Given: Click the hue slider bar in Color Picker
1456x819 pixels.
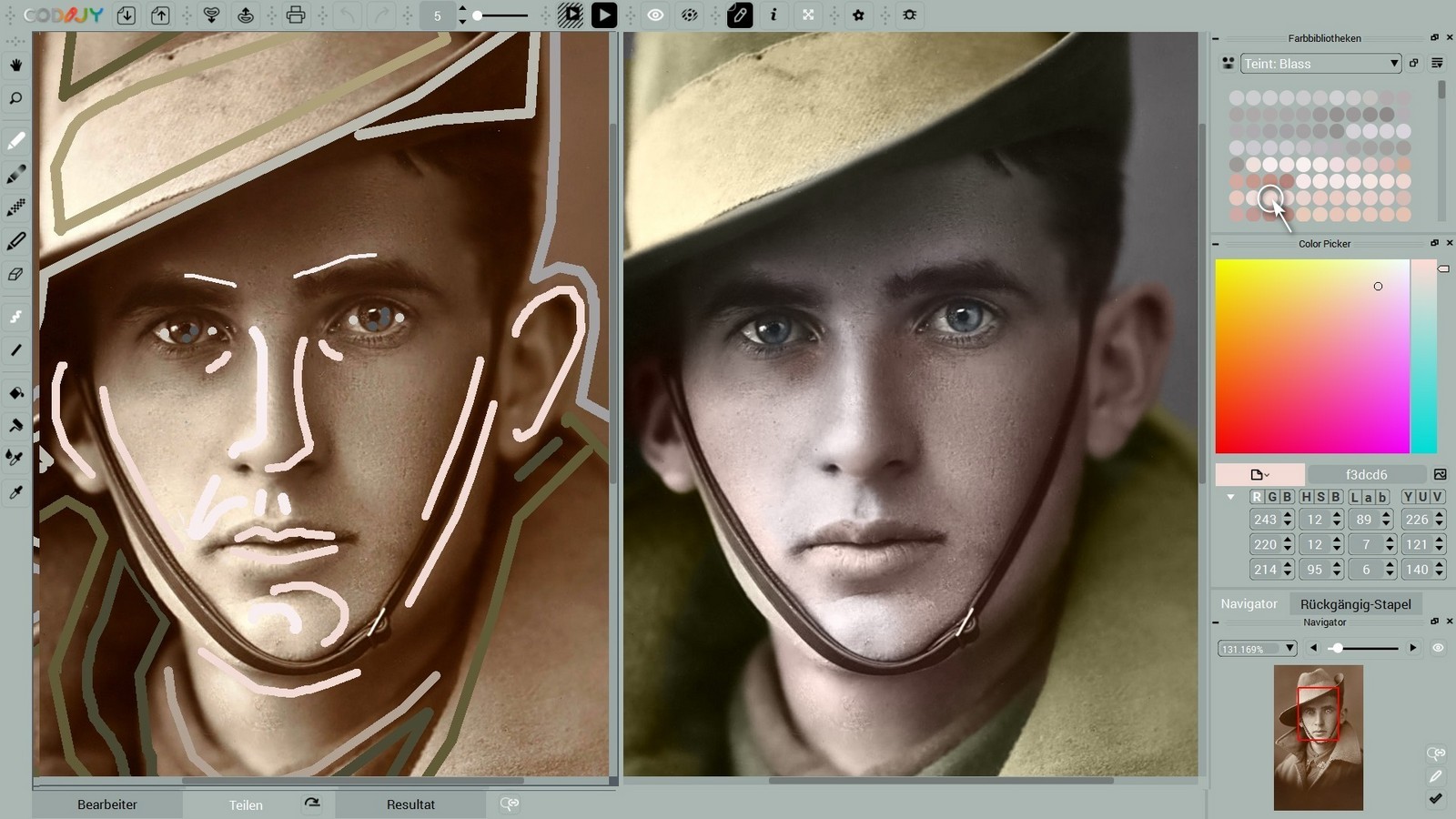Looking at the screenshot, I should [x=1423, y=355].
